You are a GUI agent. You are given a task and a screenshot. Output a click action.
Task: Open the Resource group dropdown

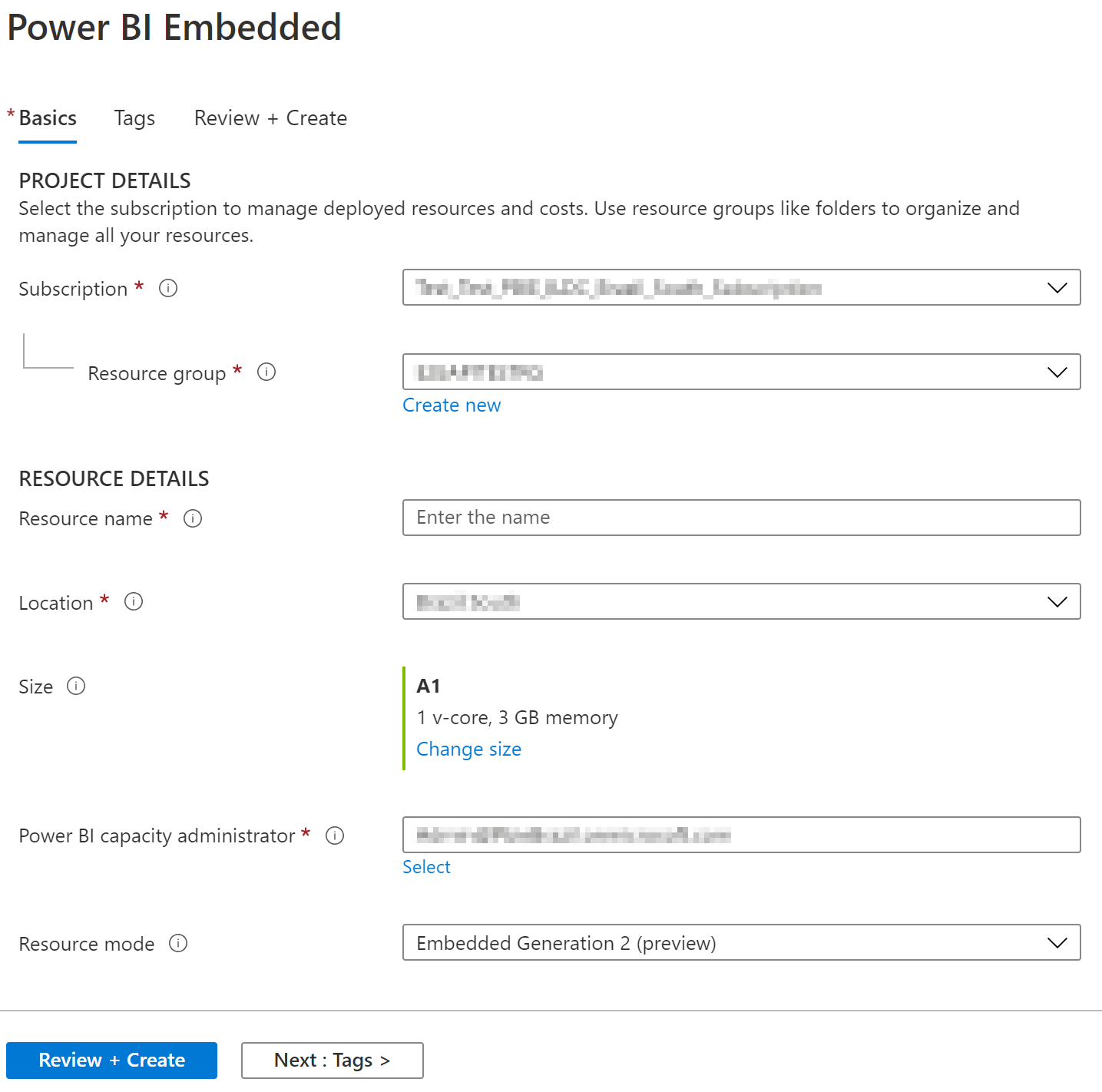tap(741, 372)
